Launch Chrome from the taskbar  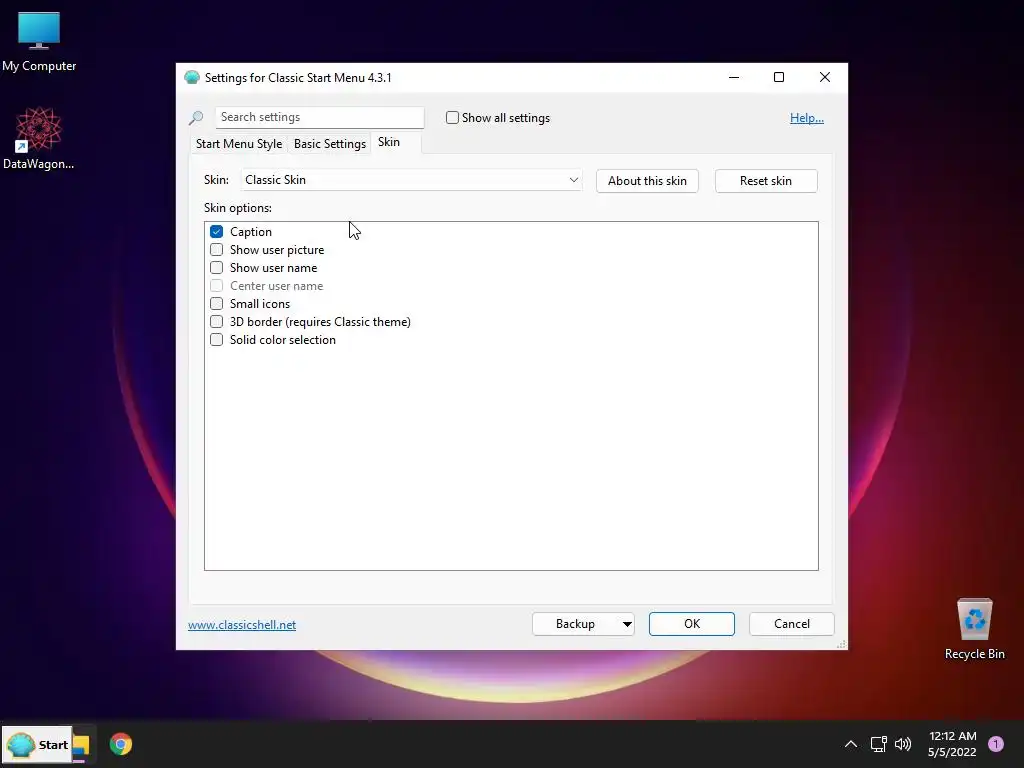click(x=121, y=744)
